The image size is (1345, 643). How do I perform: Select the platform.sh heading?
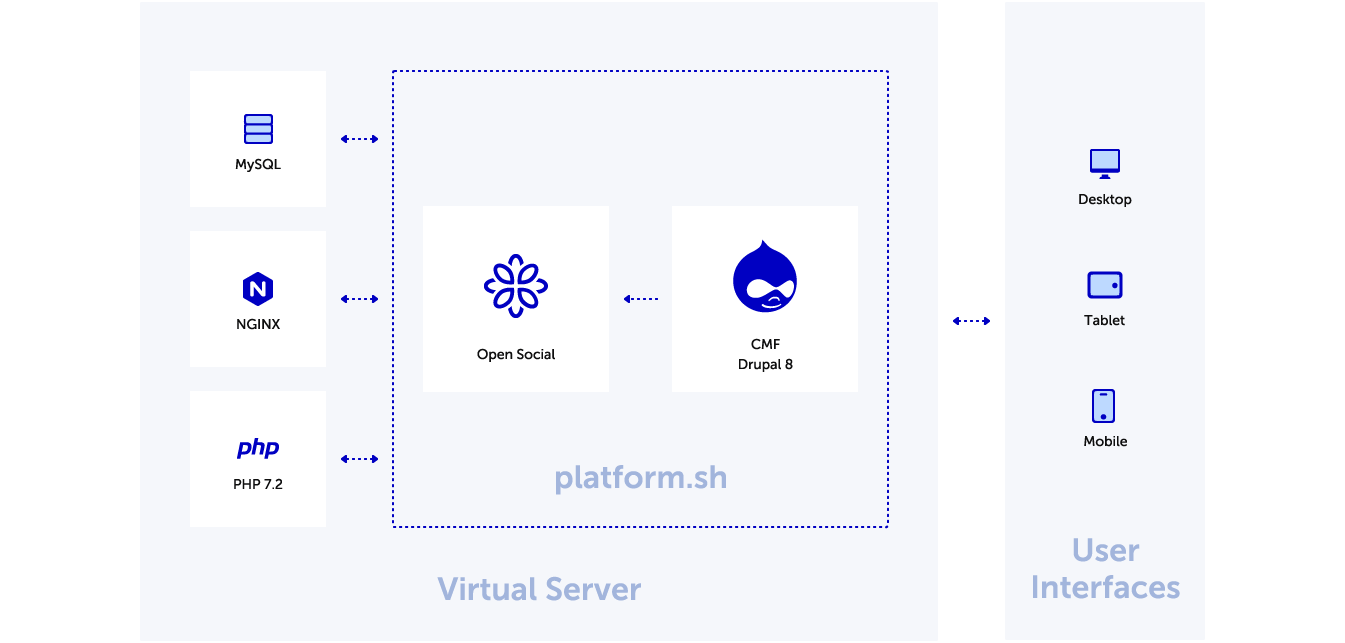click(641, 478)
